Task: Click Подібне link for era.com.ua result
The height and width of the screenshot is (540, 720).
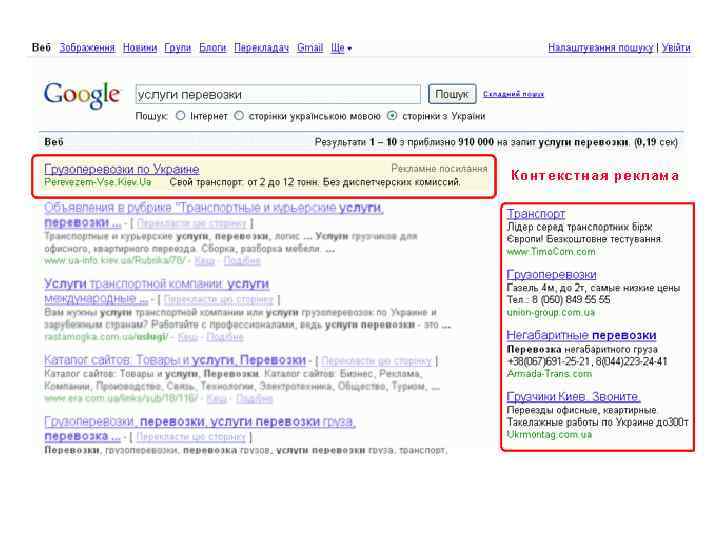Action: pyautogui.click(x=254, y=399)
